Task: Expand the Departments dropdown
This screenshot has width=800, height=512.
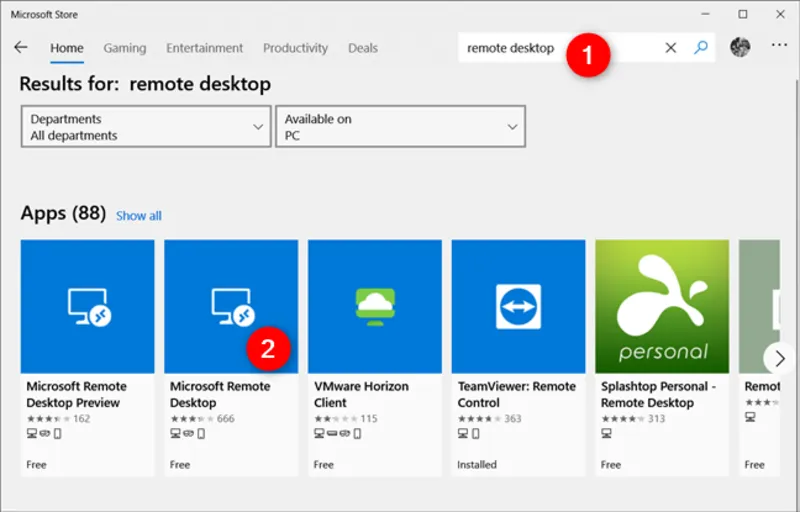Action: pyautogui.click(x=146, y=126)
